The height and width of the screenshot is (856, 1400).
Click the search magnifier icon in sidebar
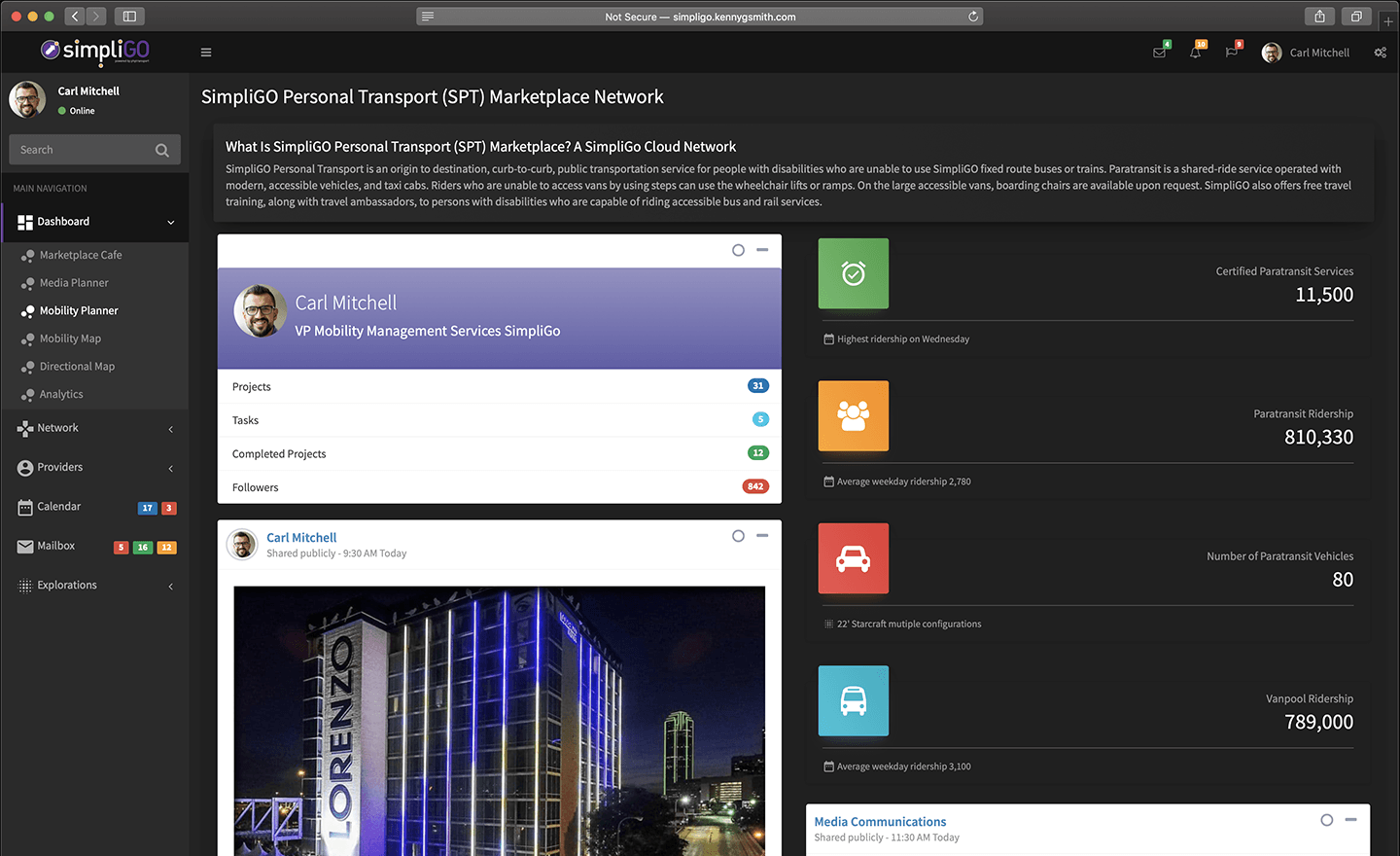(x=162, y=150)
